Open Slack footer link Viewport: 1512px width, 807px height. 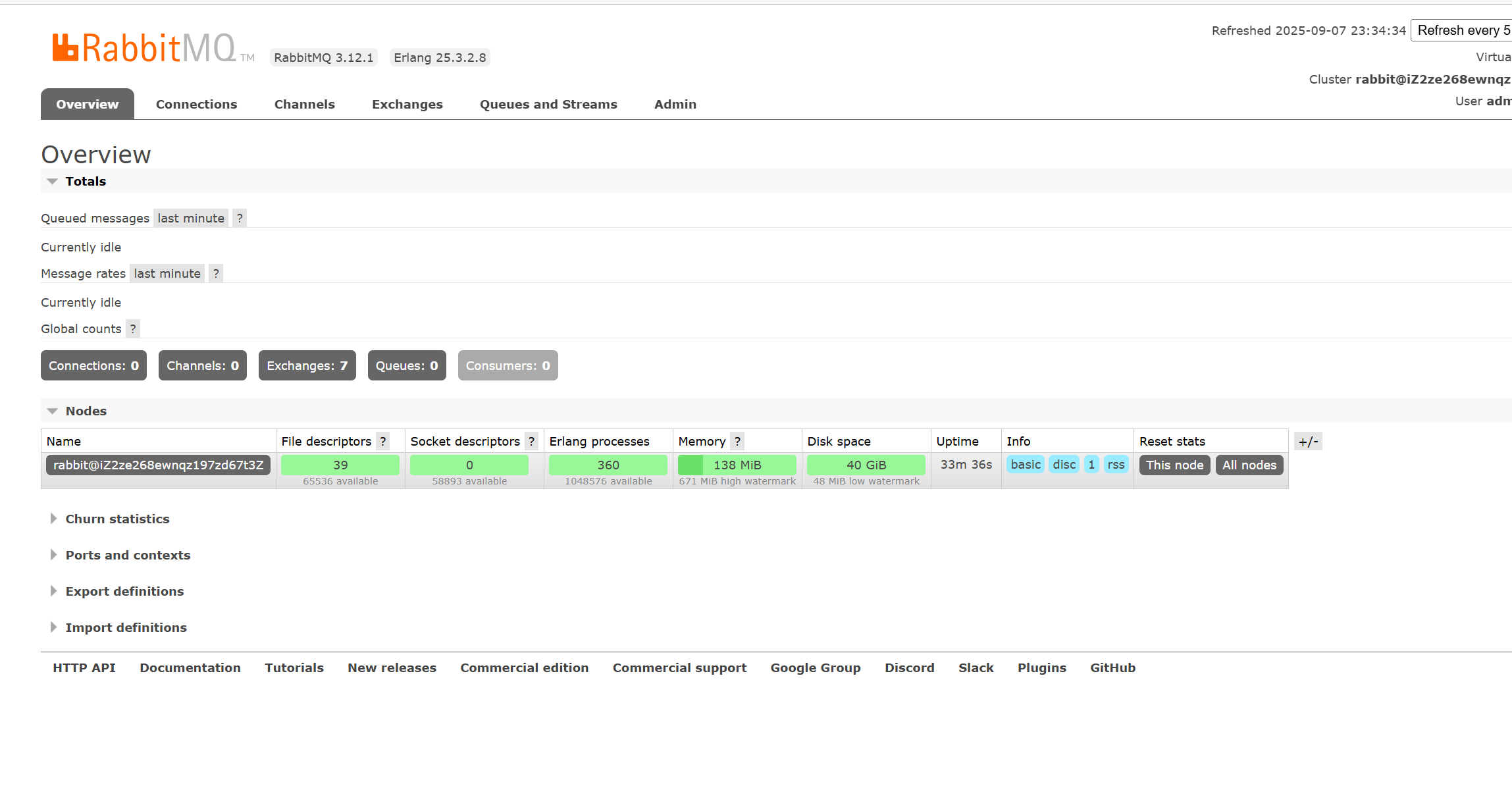[x=976, y=667]
